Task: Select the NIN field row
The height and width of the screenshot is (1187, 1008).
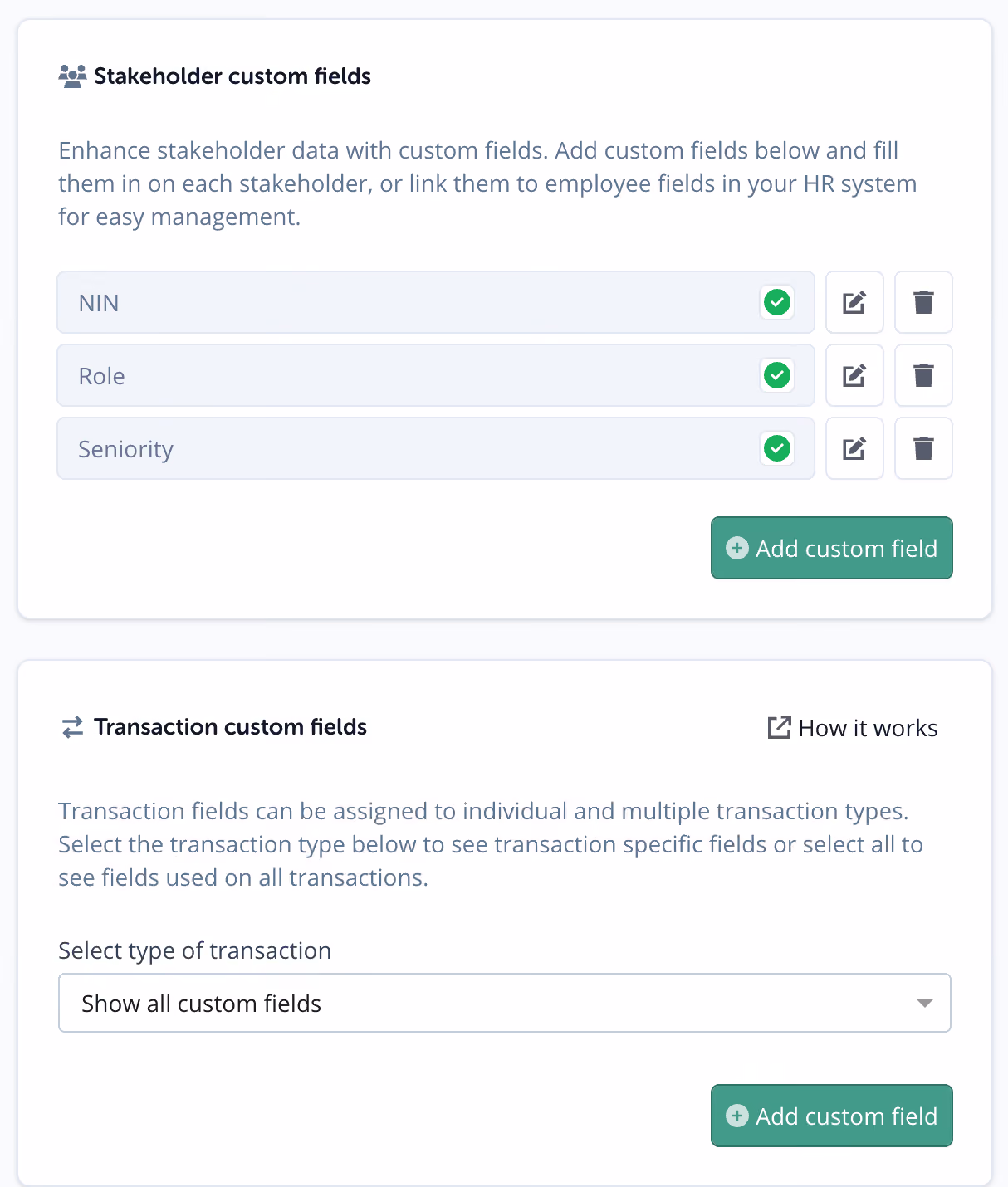Action: (436, 302)
